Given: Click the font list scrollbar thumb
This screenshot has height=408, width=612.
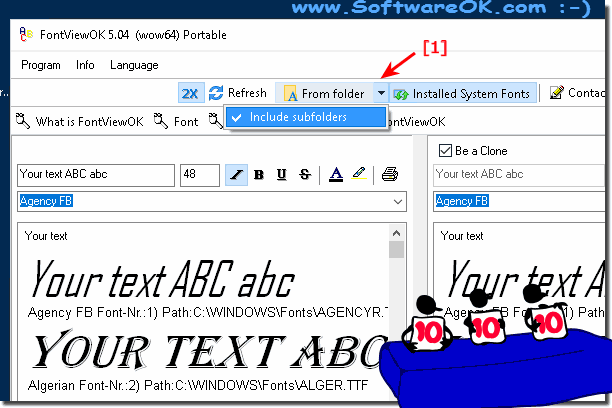Looking at the screenshot, I should click(x=396, y=249).
